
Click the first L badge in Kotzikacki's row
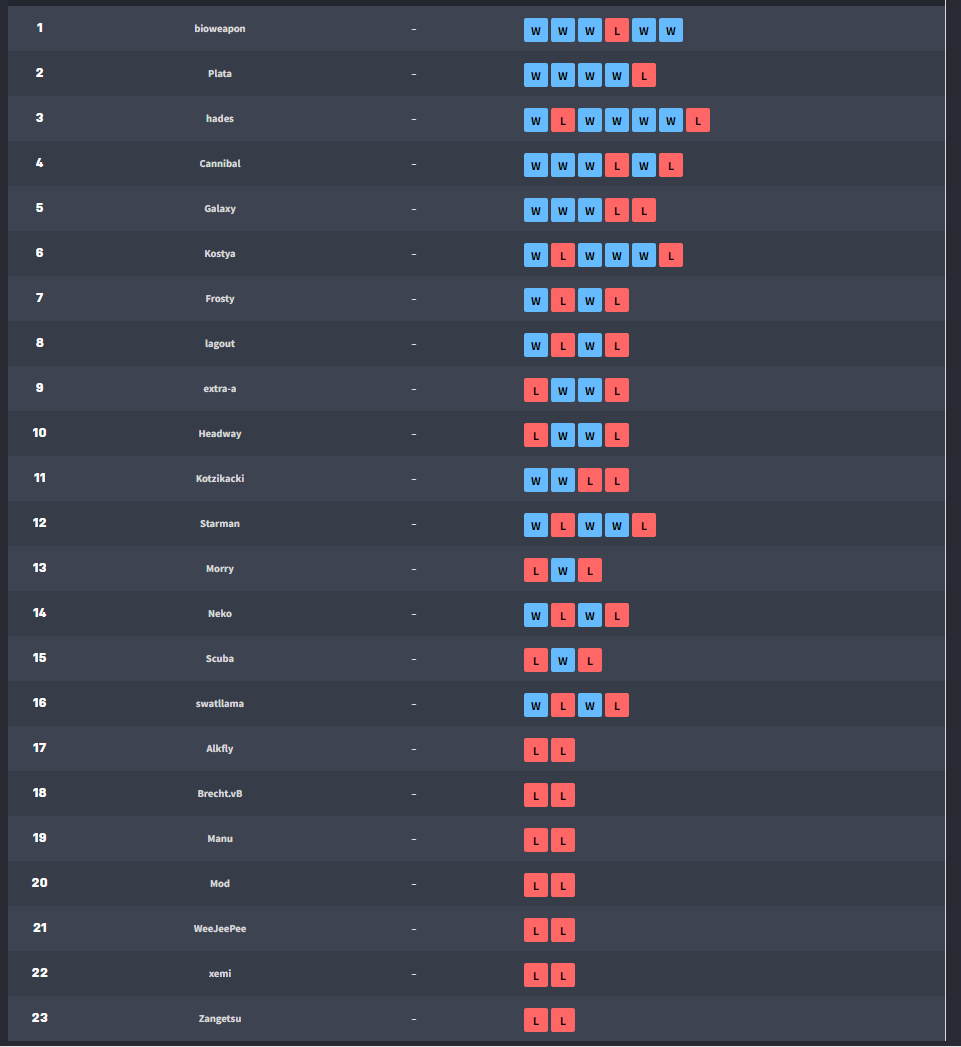pyautogui.click(x=590, y=481)
